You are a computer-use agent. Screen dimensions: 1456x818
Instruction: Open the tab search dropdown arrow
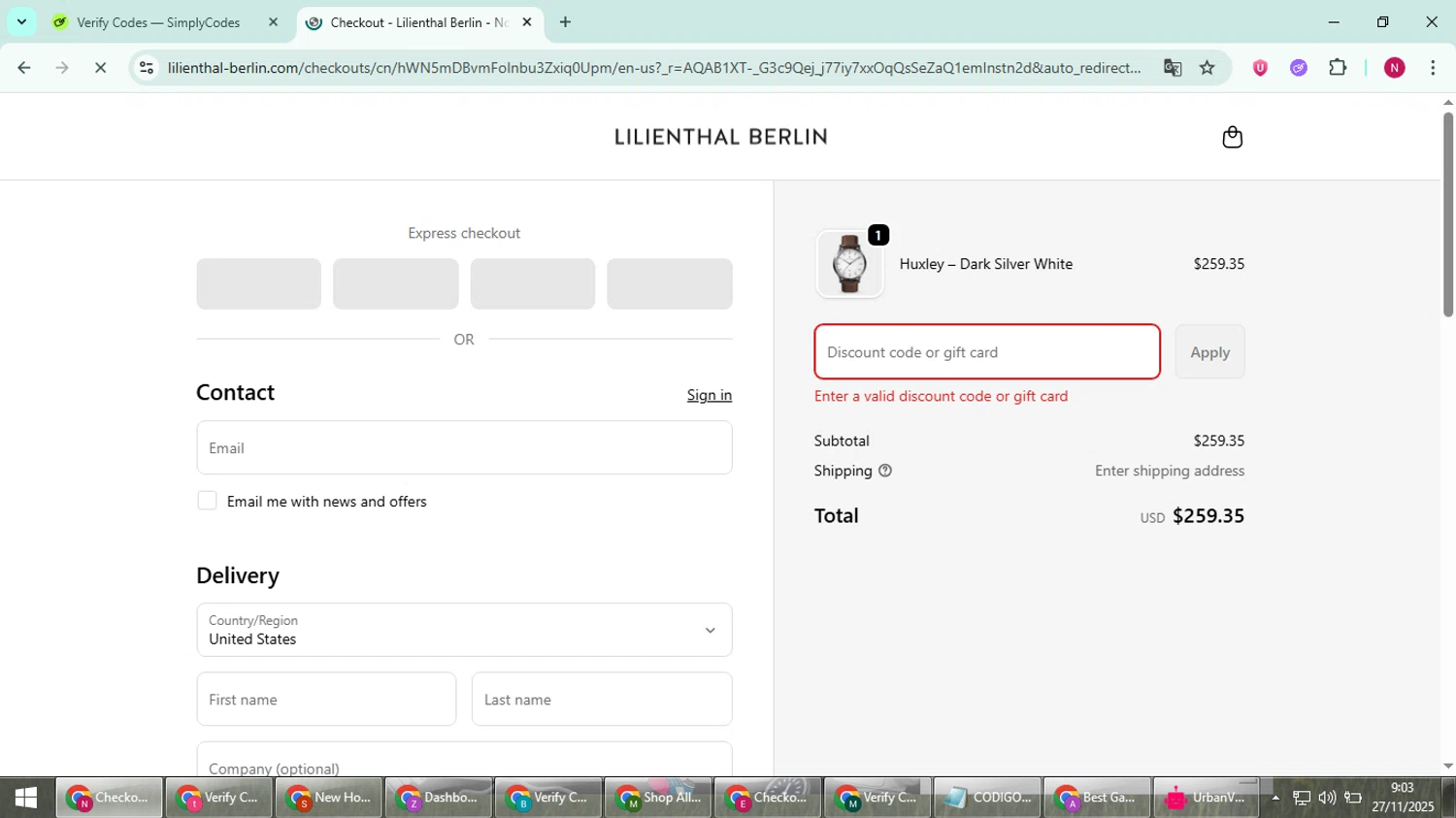tap(21, 21)
